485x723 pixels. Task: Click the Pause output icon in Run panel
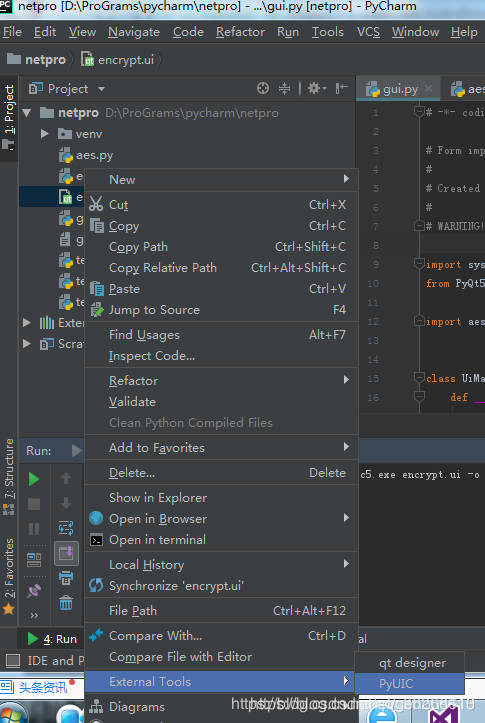pos(34,528)
